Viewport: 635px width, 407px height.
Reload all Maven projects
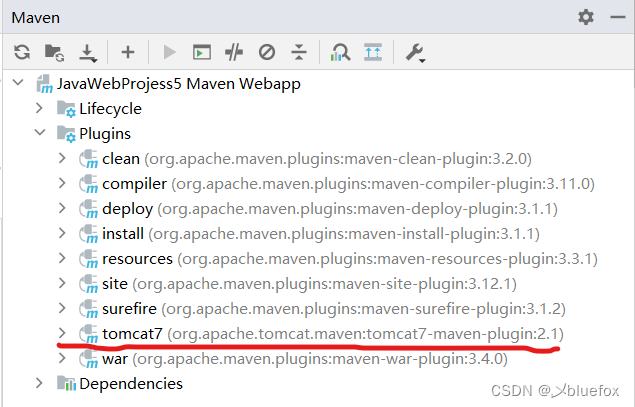22,52
